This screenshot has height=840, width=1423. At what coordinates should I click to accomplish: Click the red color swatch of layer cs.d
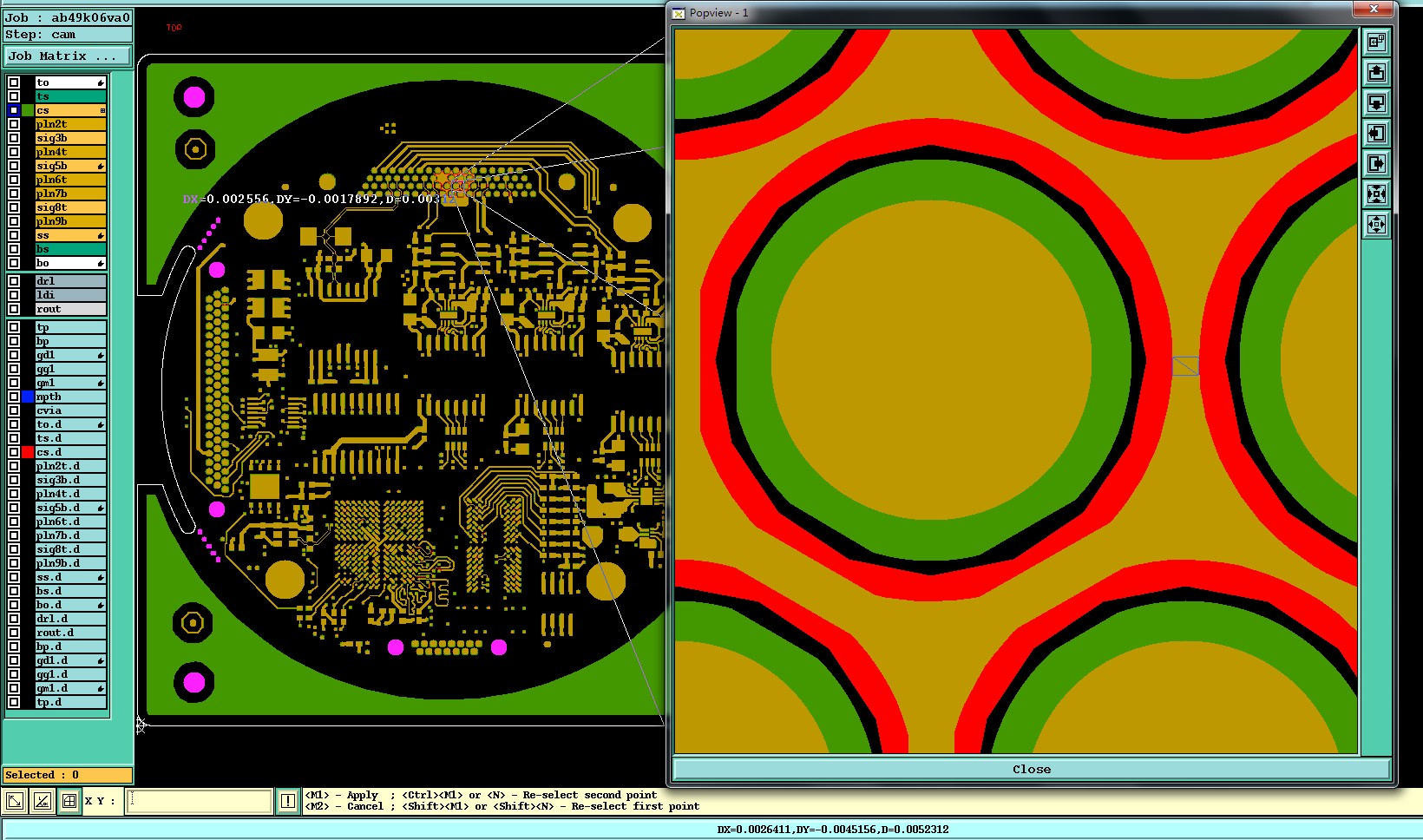click(28, 452)
